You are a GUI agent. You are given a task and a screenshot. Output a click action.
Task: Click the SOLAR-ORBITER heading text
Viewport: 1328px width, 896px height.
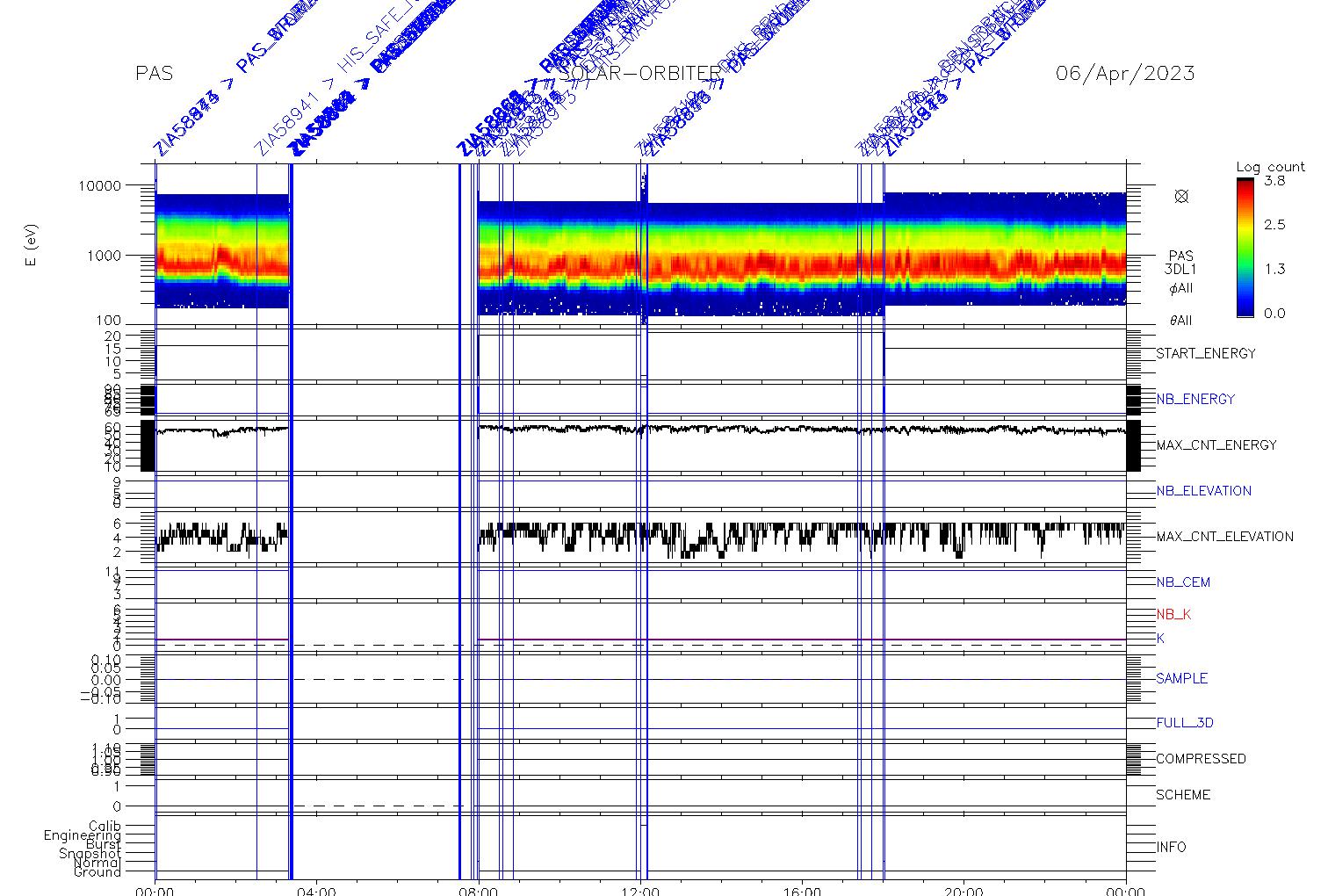pos(639,74)
